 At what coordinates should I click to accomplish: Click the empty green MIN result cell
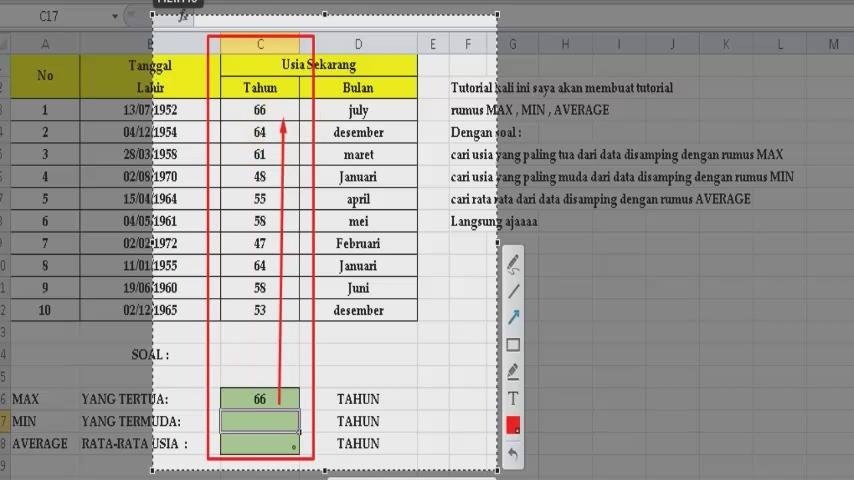click(260, 421)
